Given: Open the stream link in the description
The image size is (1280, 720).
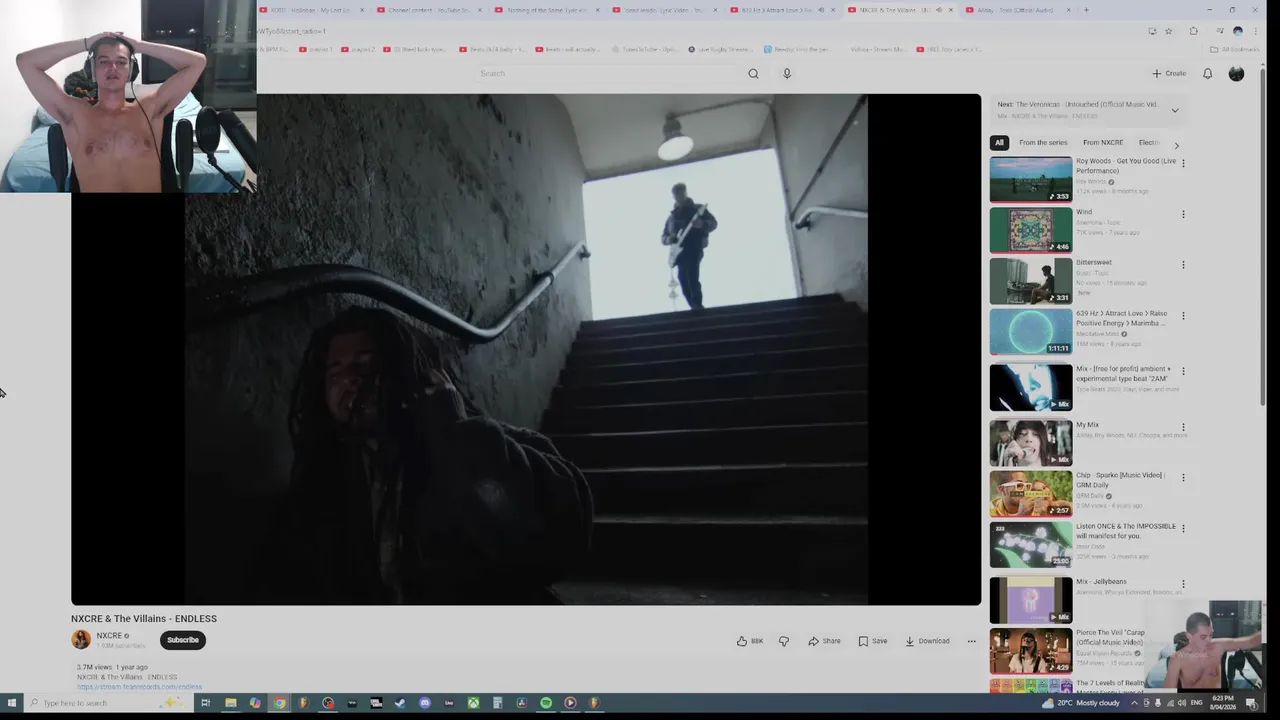Looking at the screenshot, I should tap(139, 687).
